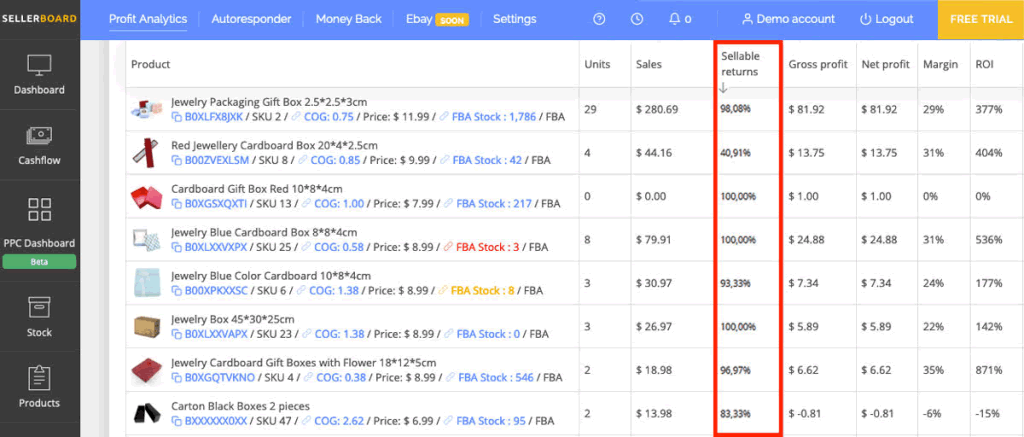The height and width of the screenshot is (437, 1024).
Task: Switch to Profit Analytics tab
Action: 148,19
